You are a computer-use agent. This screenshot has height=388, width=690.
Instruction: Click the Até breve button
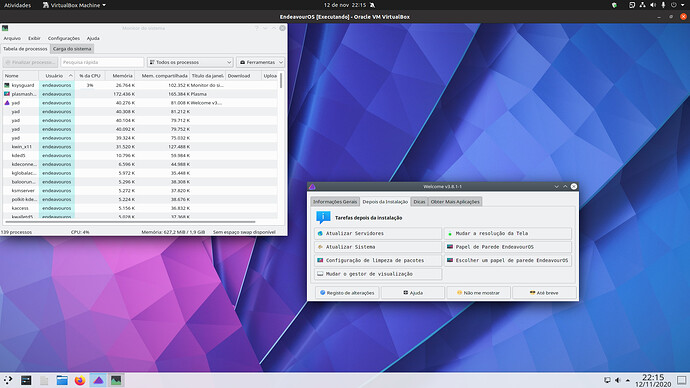pyautogui.click(x=544, y=293)
